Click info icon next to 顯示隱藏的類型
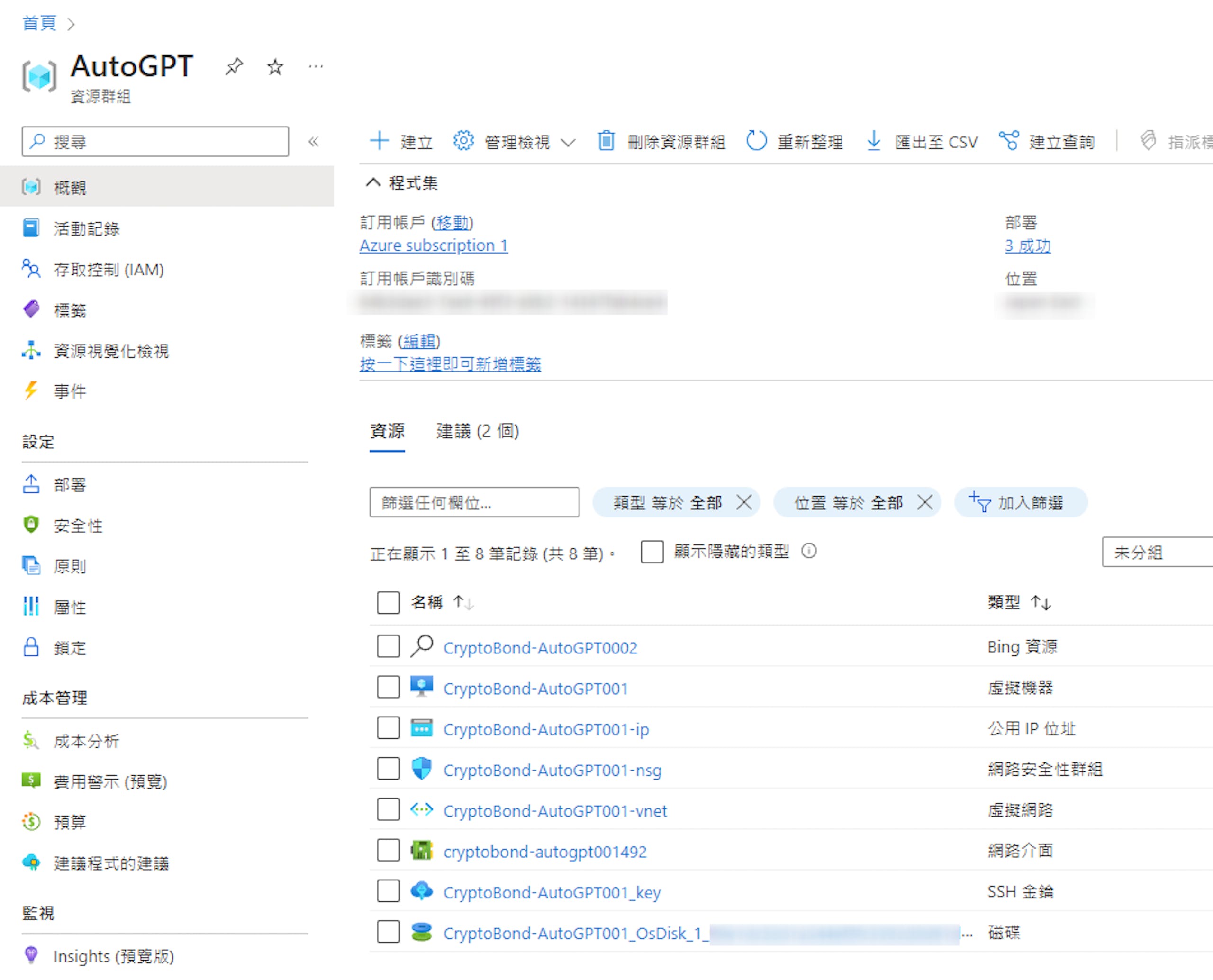The image size is (1213, 980). point(809,551)
